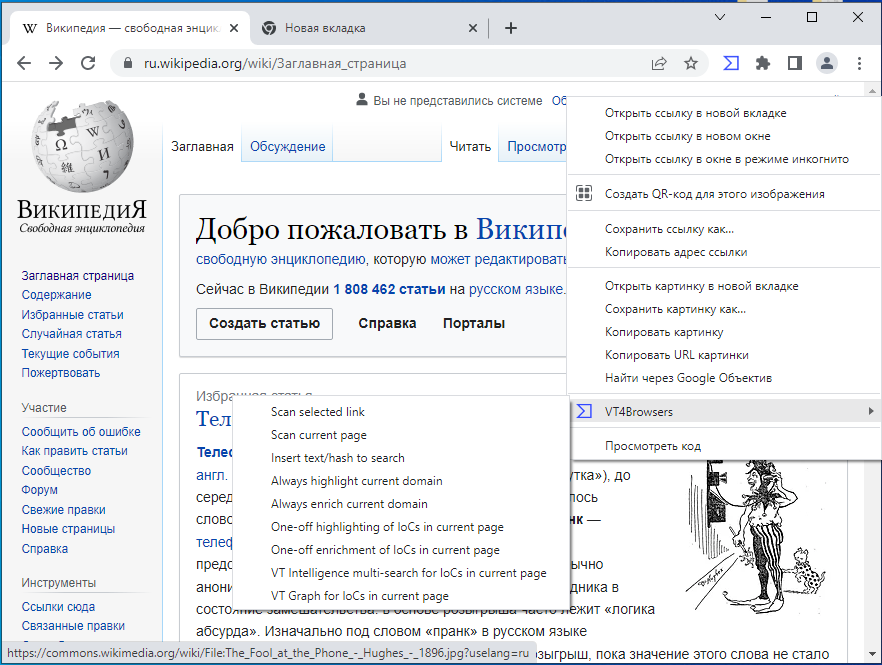Click the padlock site info icon
The height and width of the screenshot is (665, 882).
tap(128, 63)
